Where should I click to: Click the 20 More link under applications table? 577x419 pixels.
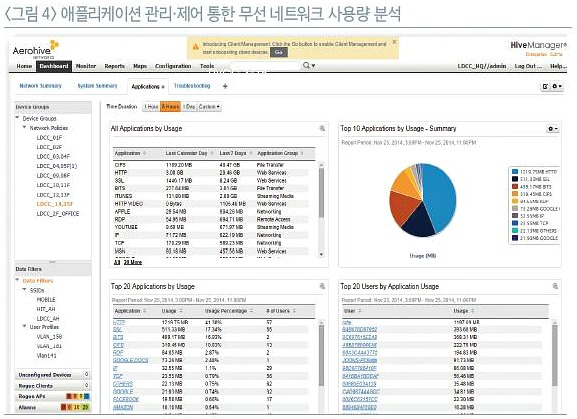click(132, 262)
